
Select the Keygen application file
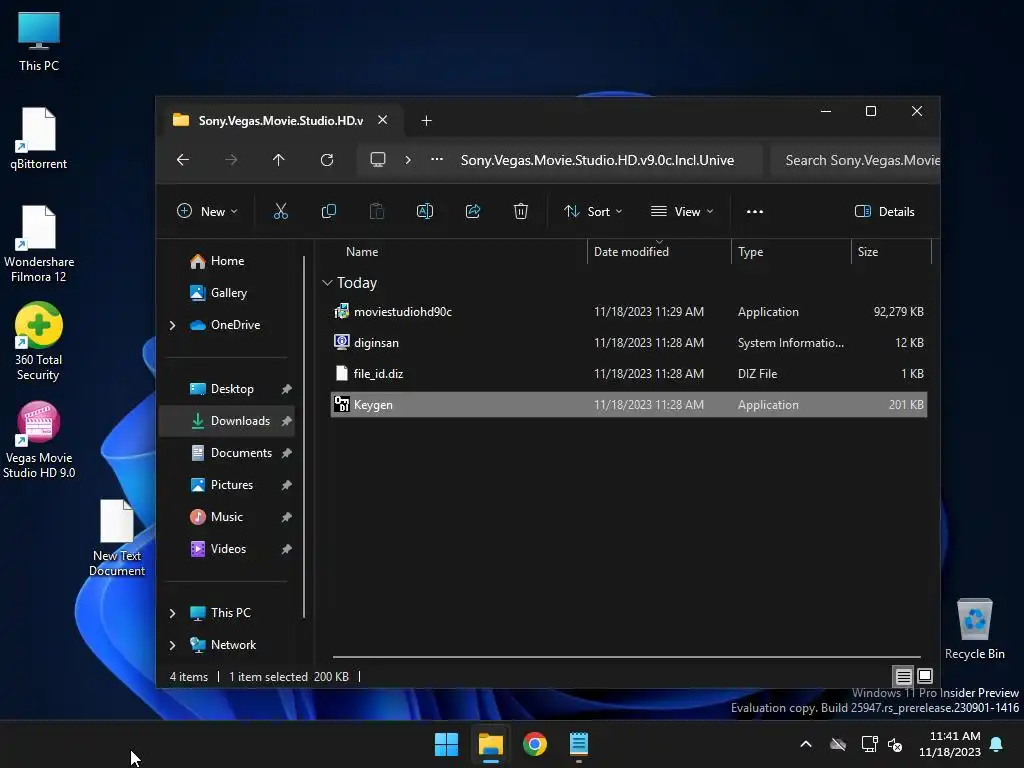[628, 404]
